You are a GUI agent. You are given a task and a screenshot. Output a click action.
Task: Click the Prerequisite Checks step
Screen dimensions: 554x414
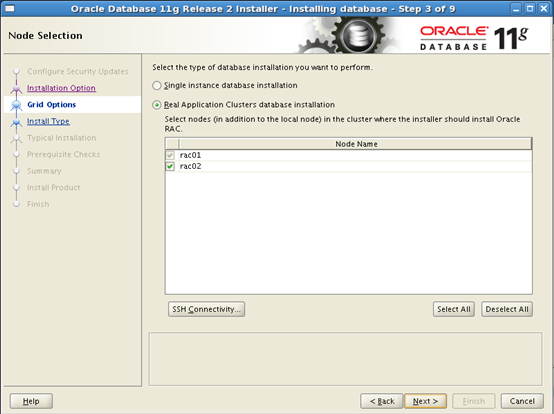[64, 154]
